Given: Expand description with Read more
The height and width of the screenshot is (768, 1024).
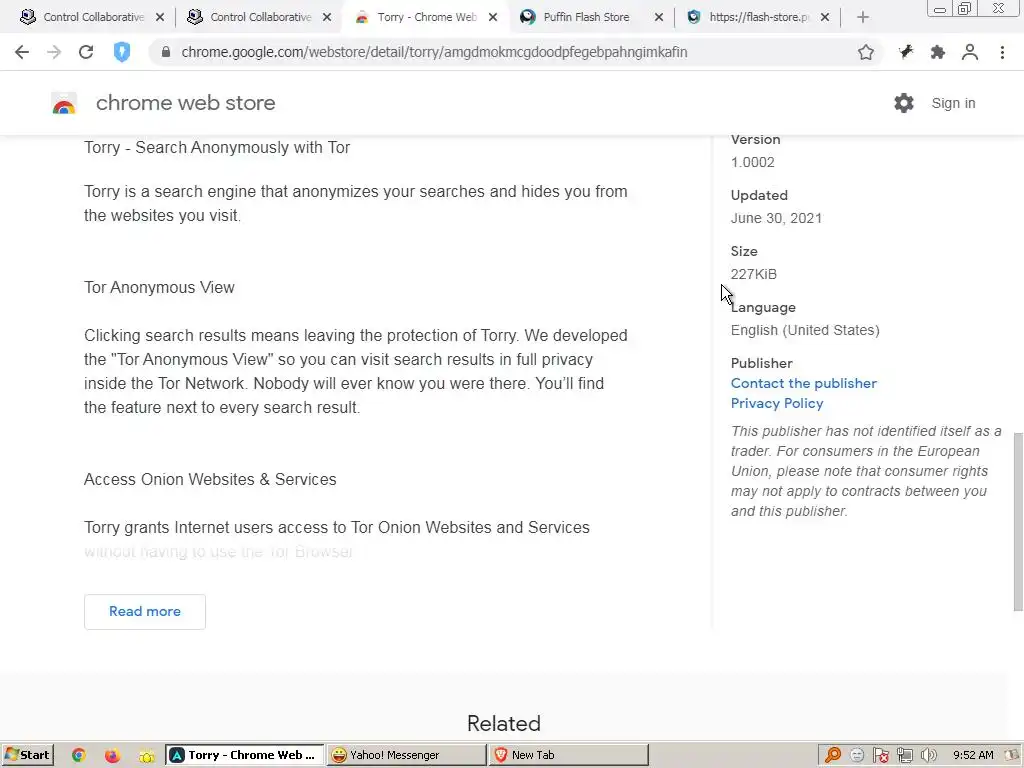Looking at the screenshot, I should (x=145, y=612).
